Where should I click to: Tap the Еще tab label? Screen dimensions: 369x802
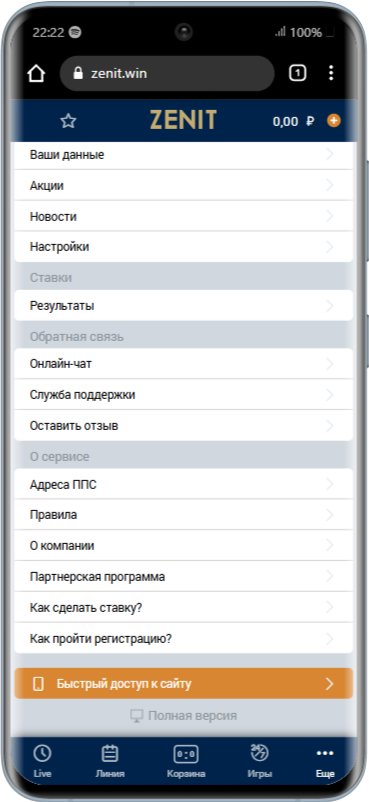click(325, 773)
